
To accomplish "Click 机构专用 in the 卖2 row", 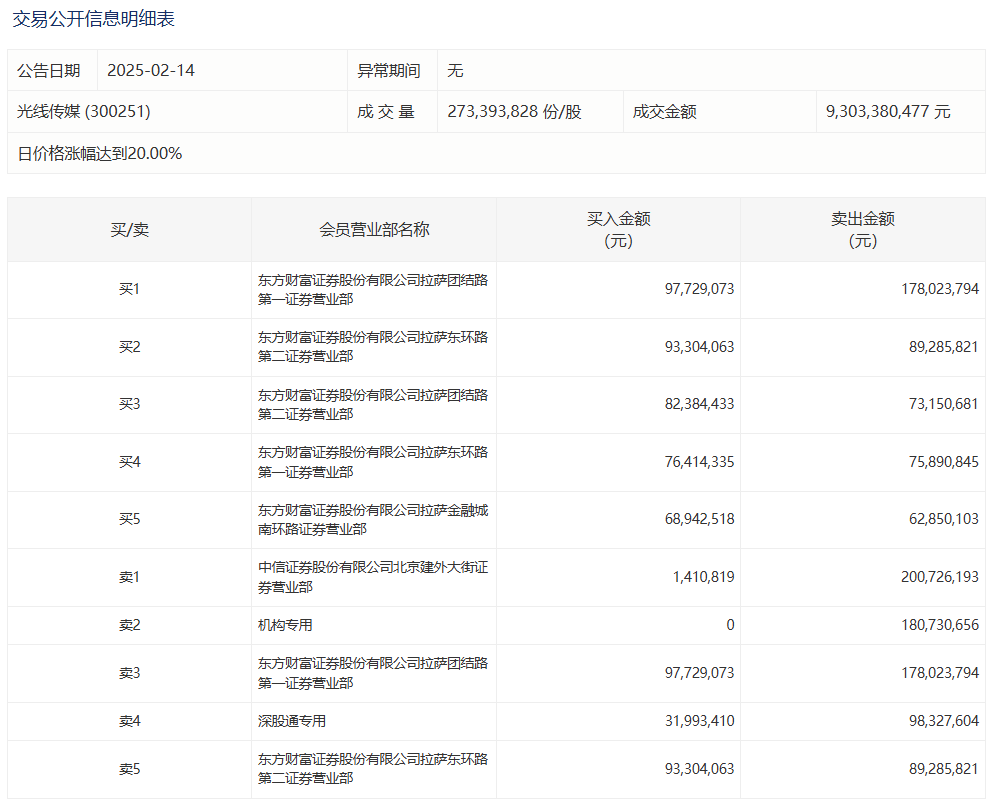I will coord(285,625).
